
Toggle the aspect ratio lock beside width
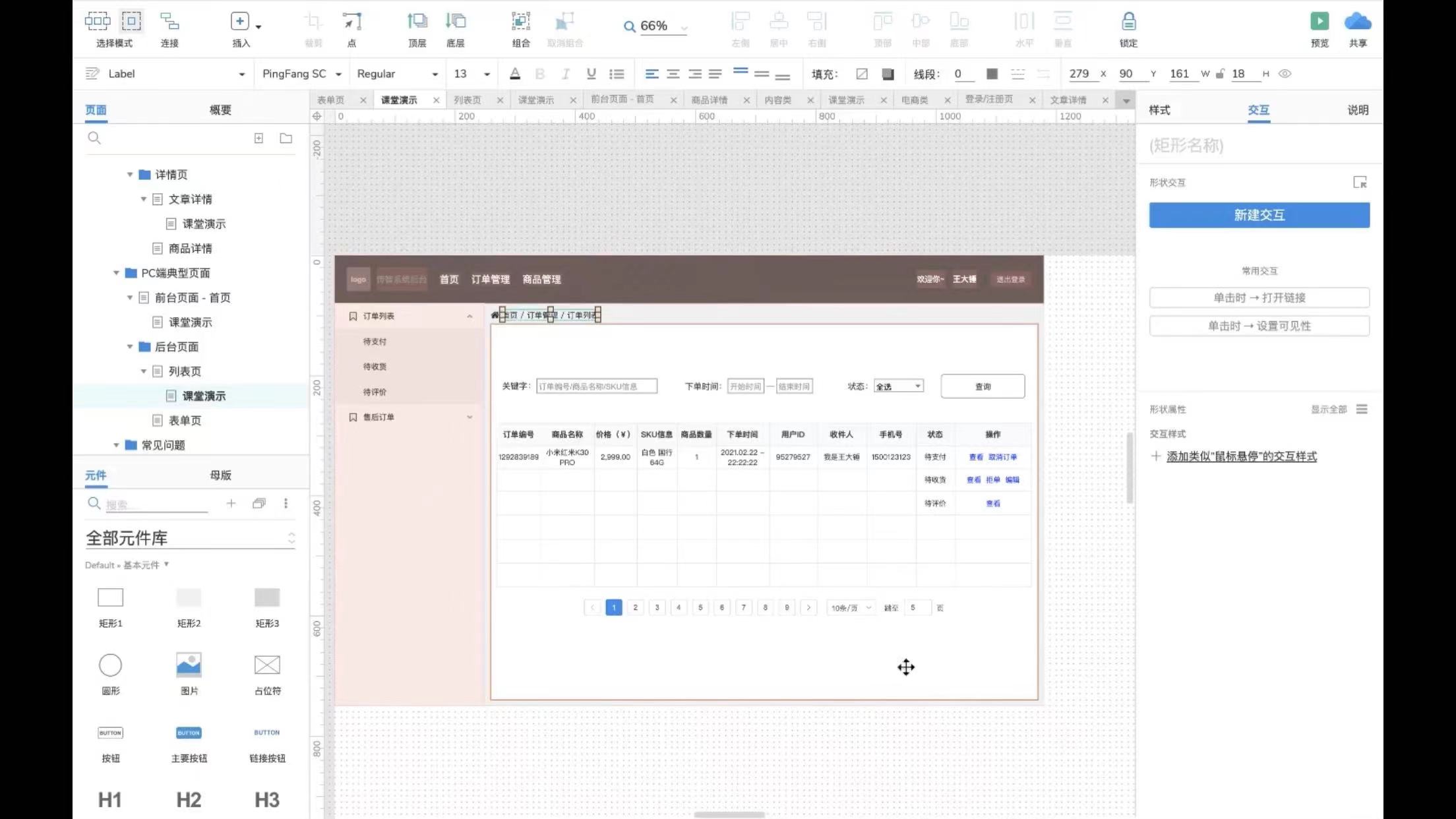(x=1220, y=74)
